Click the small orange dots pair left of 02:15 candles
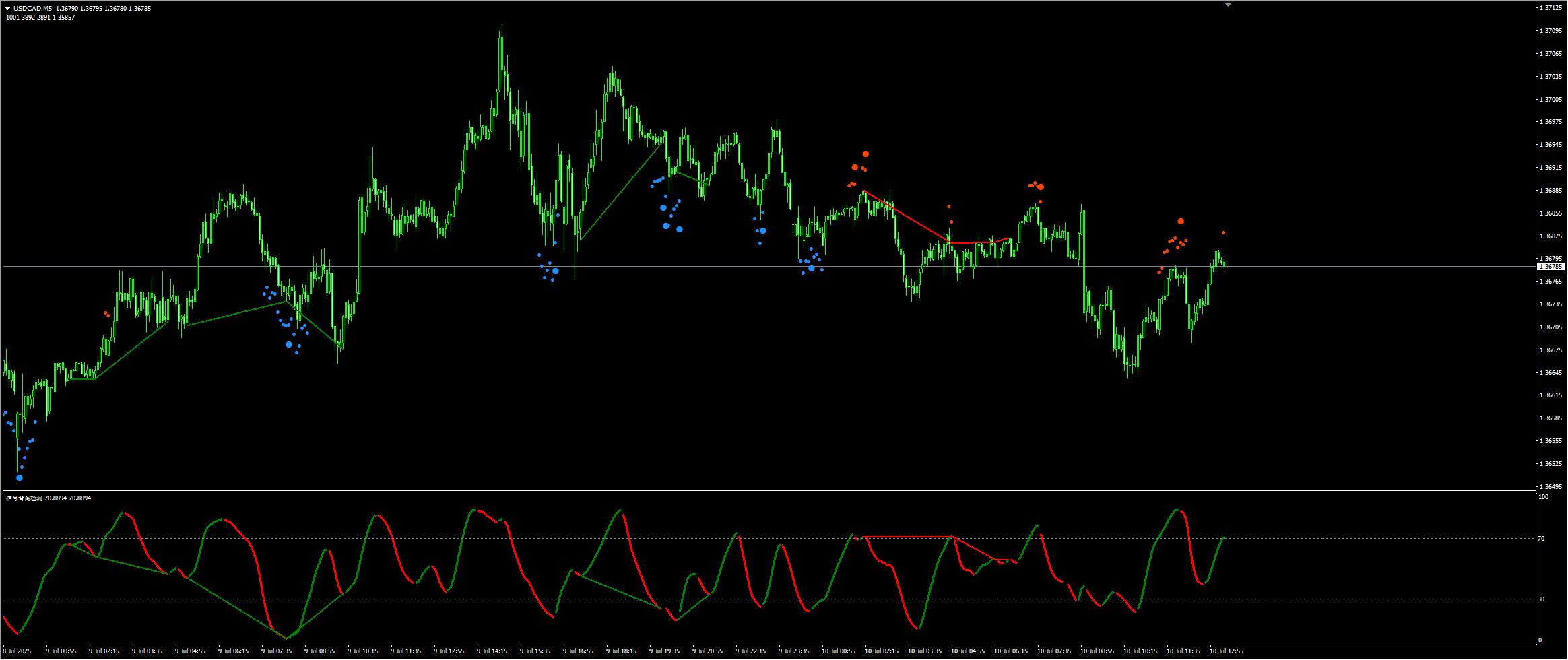Image resolution: width=1568 pixels, height=660 pixels. click(106, 314)
